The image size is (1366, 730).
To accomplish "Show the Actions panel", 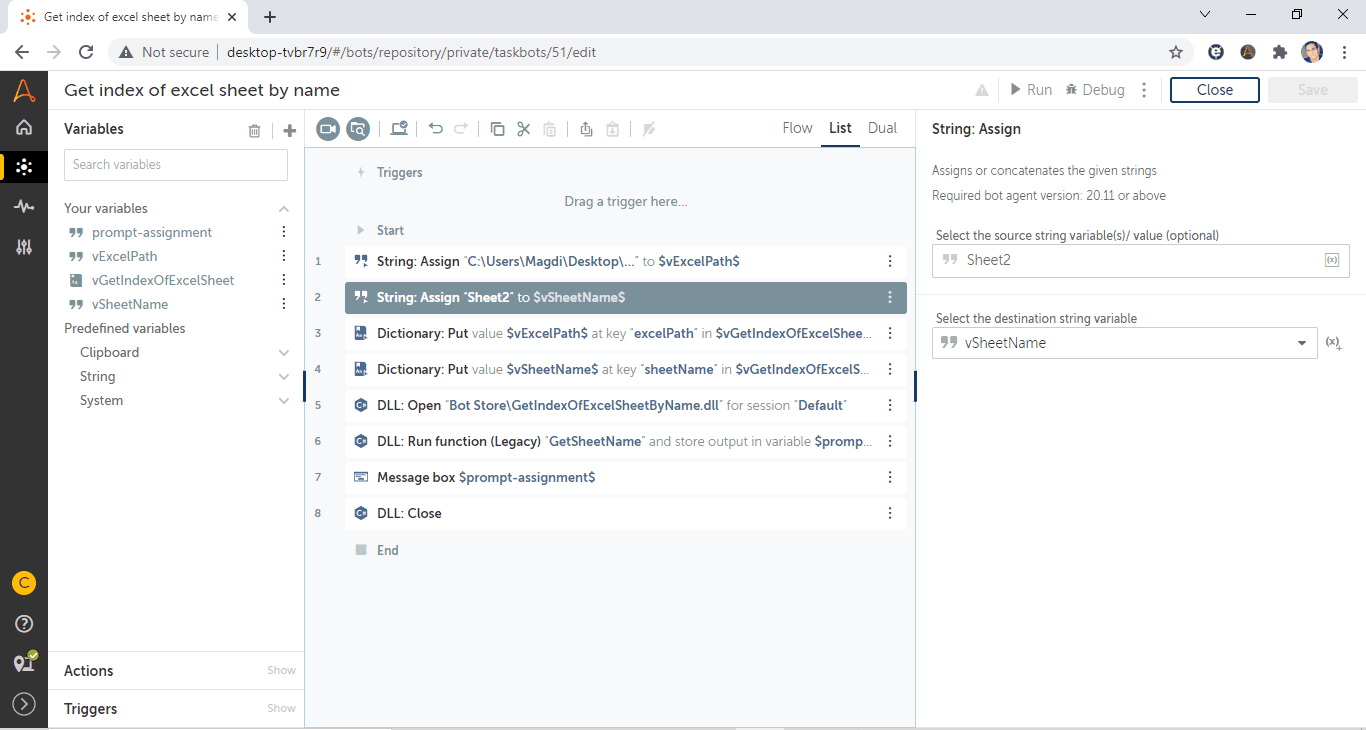I will (x=281, y=671).
